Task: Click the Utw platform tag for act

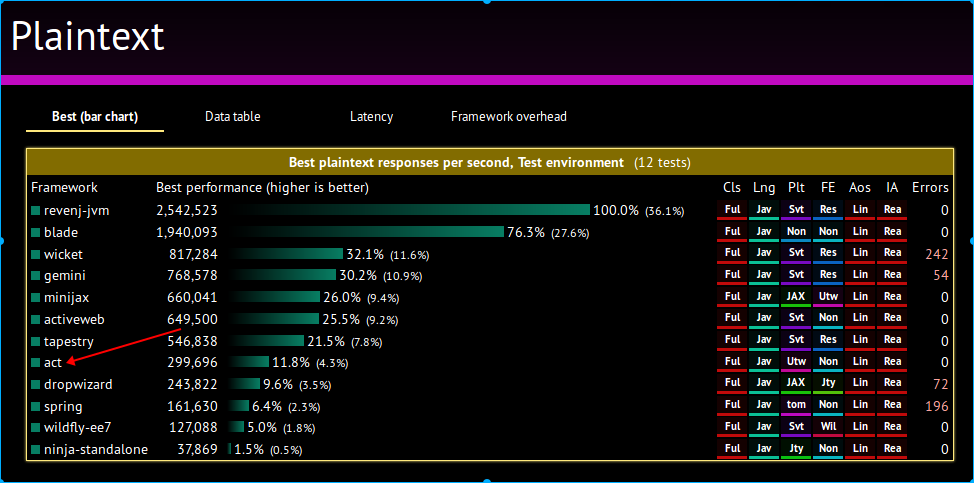Action: point(796,361)
